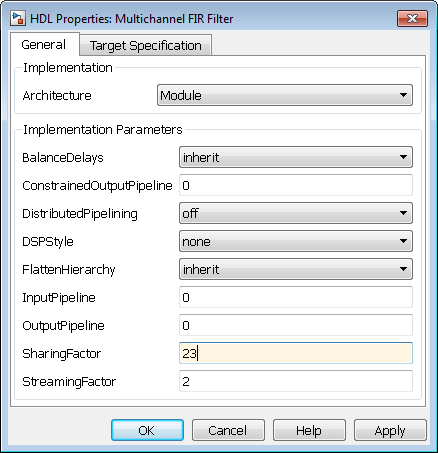The image size is (438, 453).
Task: Click the Cancel button
Action: pyautogui.click(x=228, y=430)
